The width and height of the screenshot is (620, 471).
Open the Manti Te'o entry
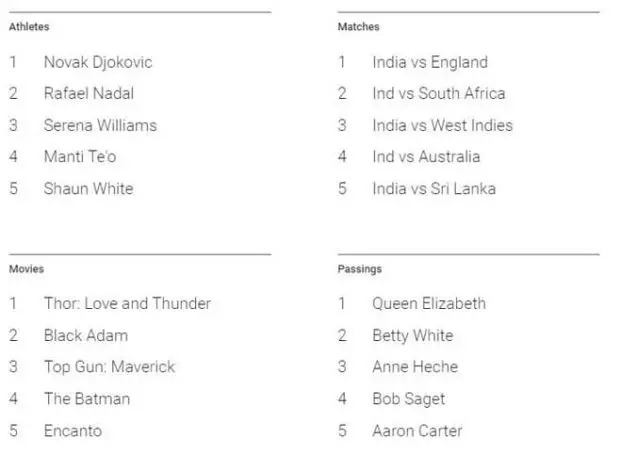(x=80, y=157)
